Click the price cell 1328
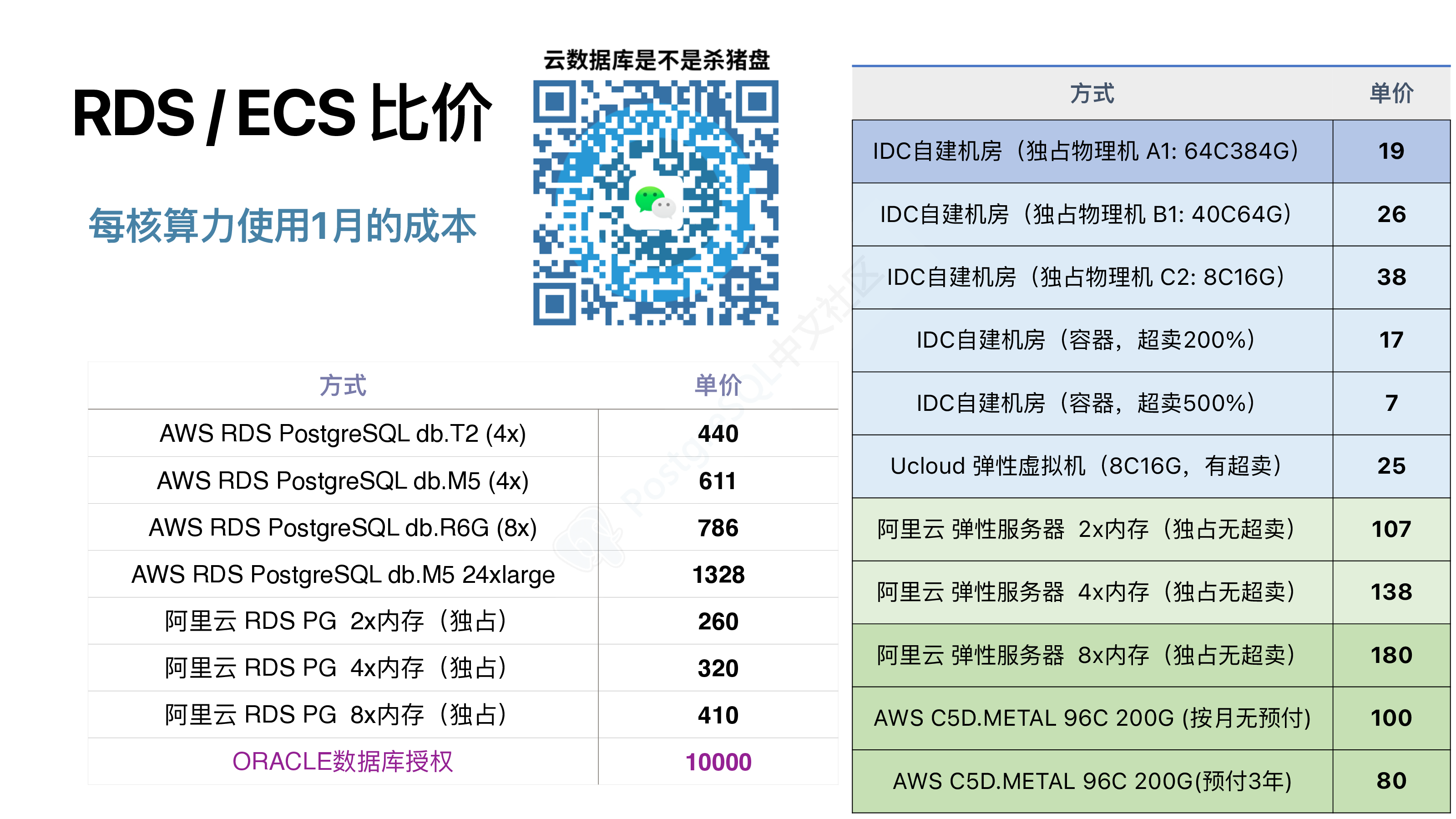 718,574
